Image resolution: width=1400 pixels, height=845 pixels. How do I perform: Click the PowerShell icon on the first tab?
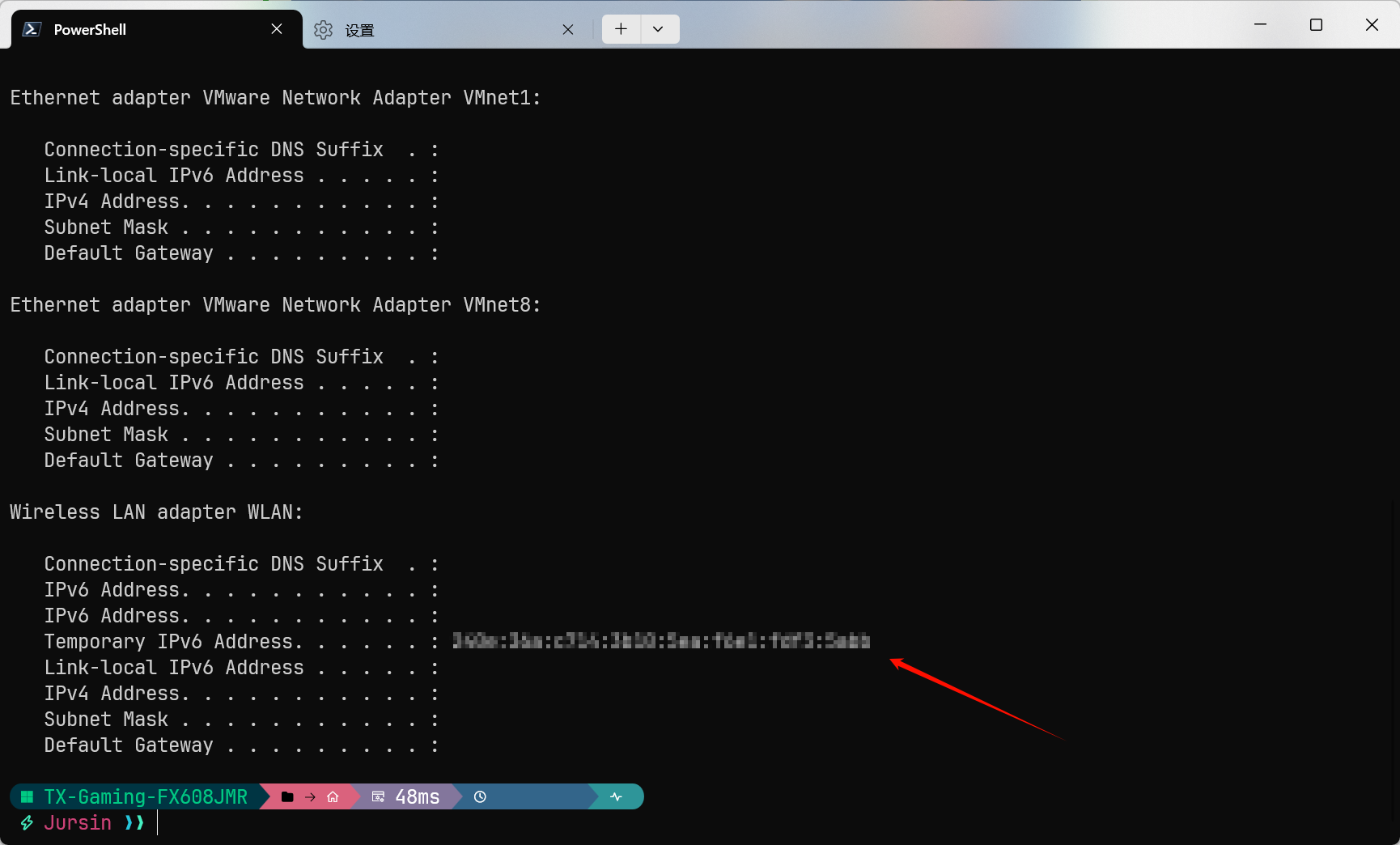(32, 29)
